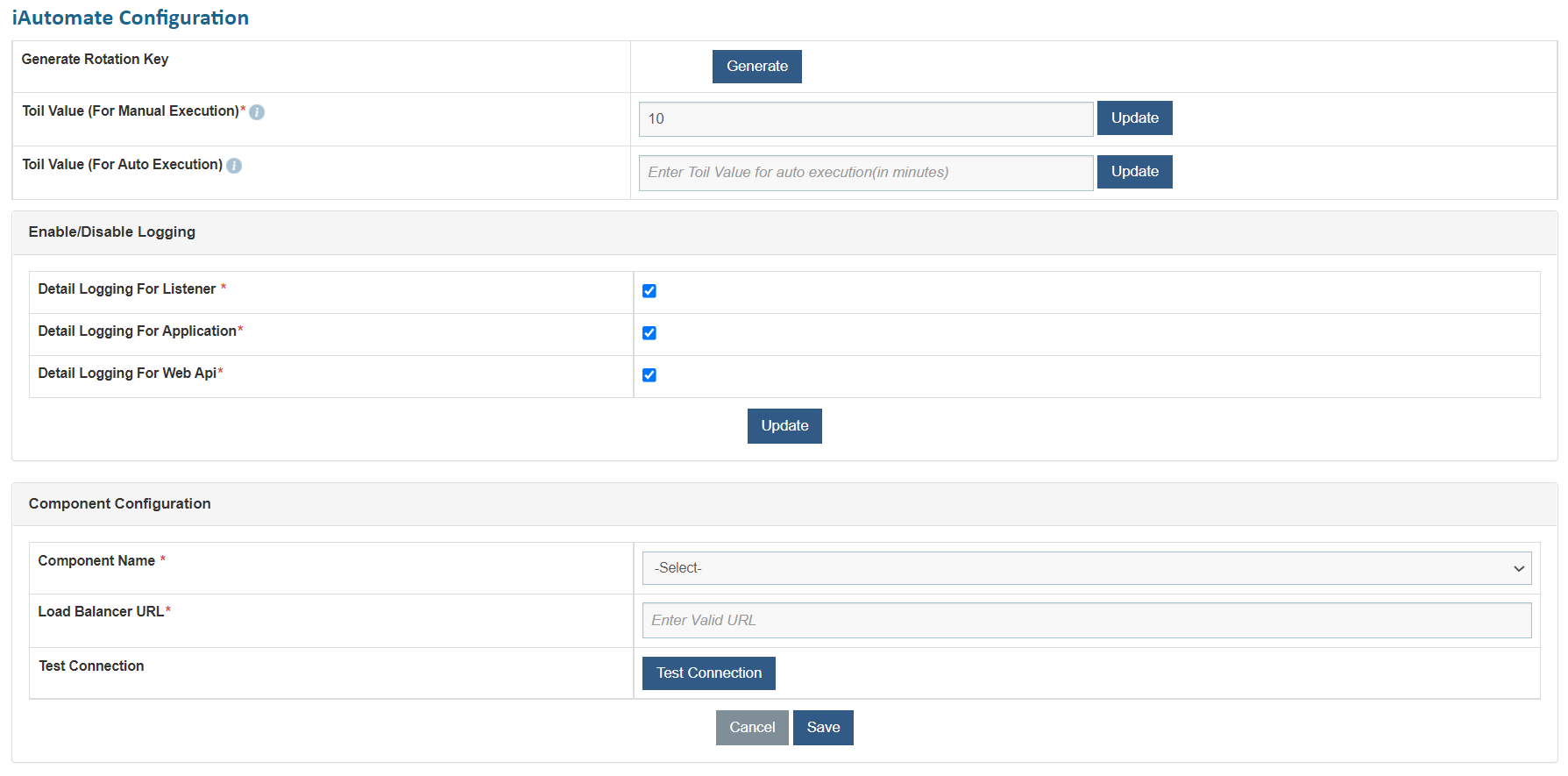Click the Detail Logging For Web Api label

pyautogui.click(x=127, y=374)
